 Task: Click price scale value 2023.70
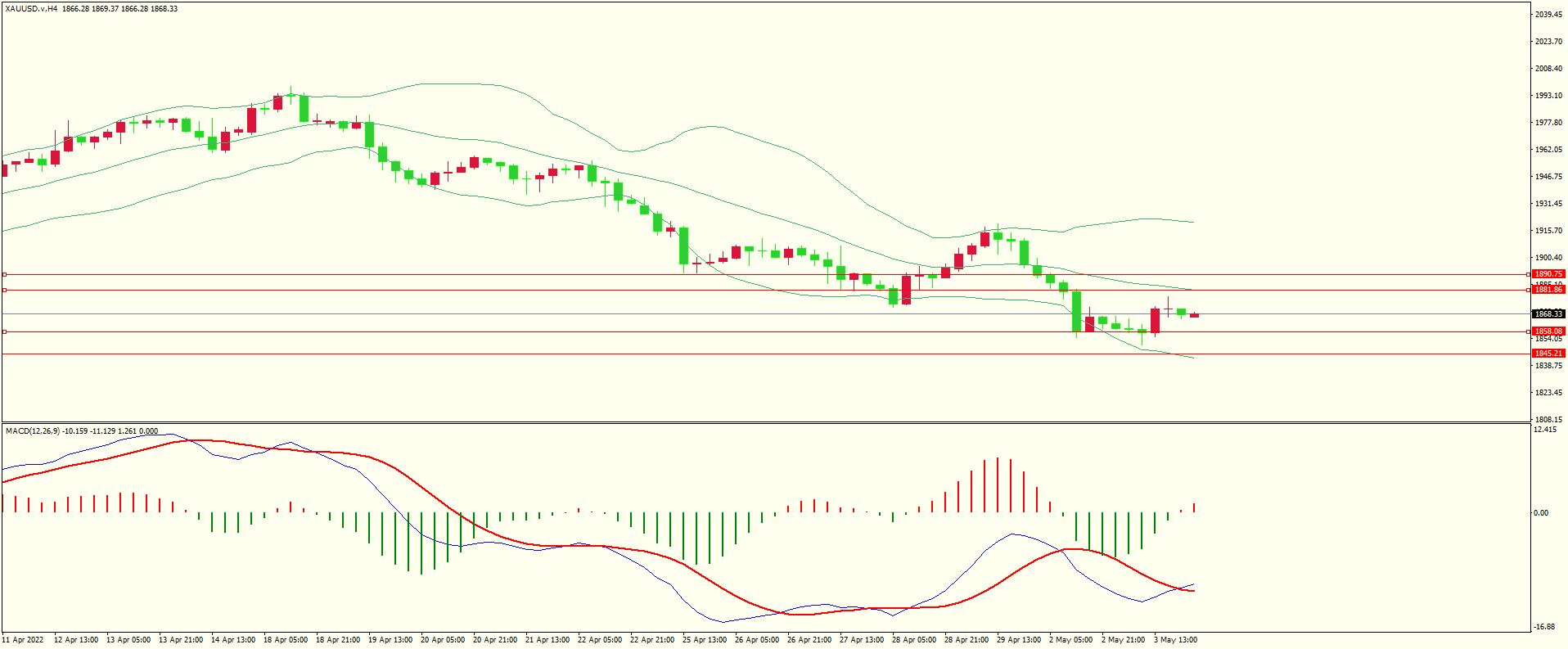pos(1548,42)
